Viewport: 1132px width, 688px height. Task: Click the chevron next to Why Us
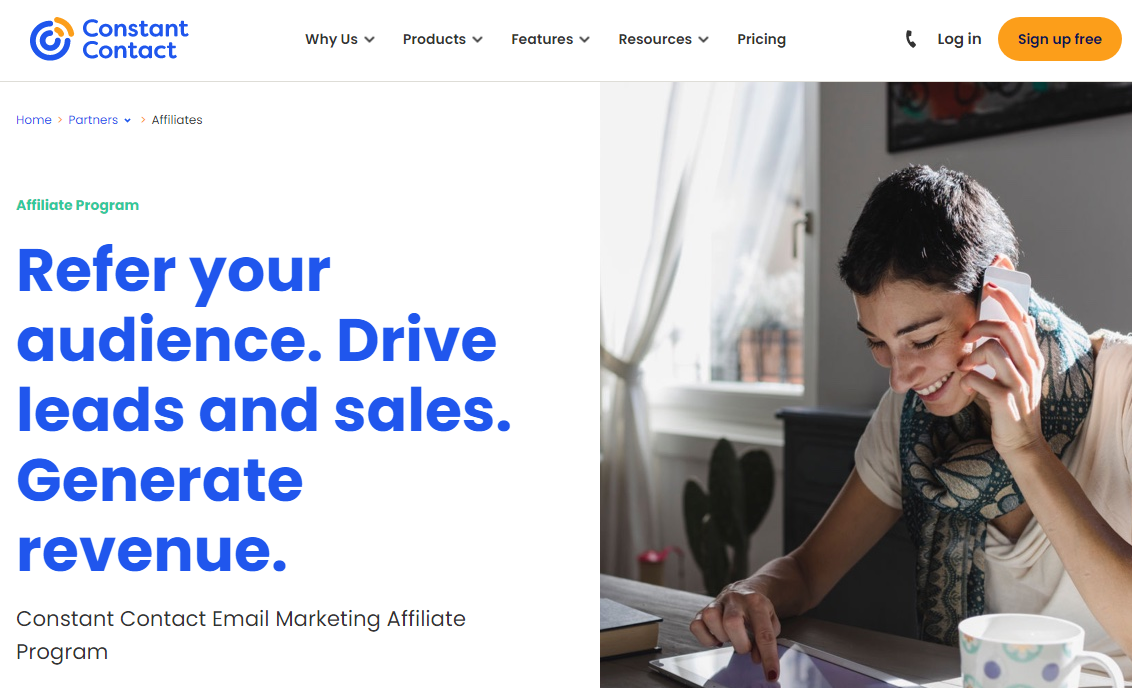tap(369, 40)
